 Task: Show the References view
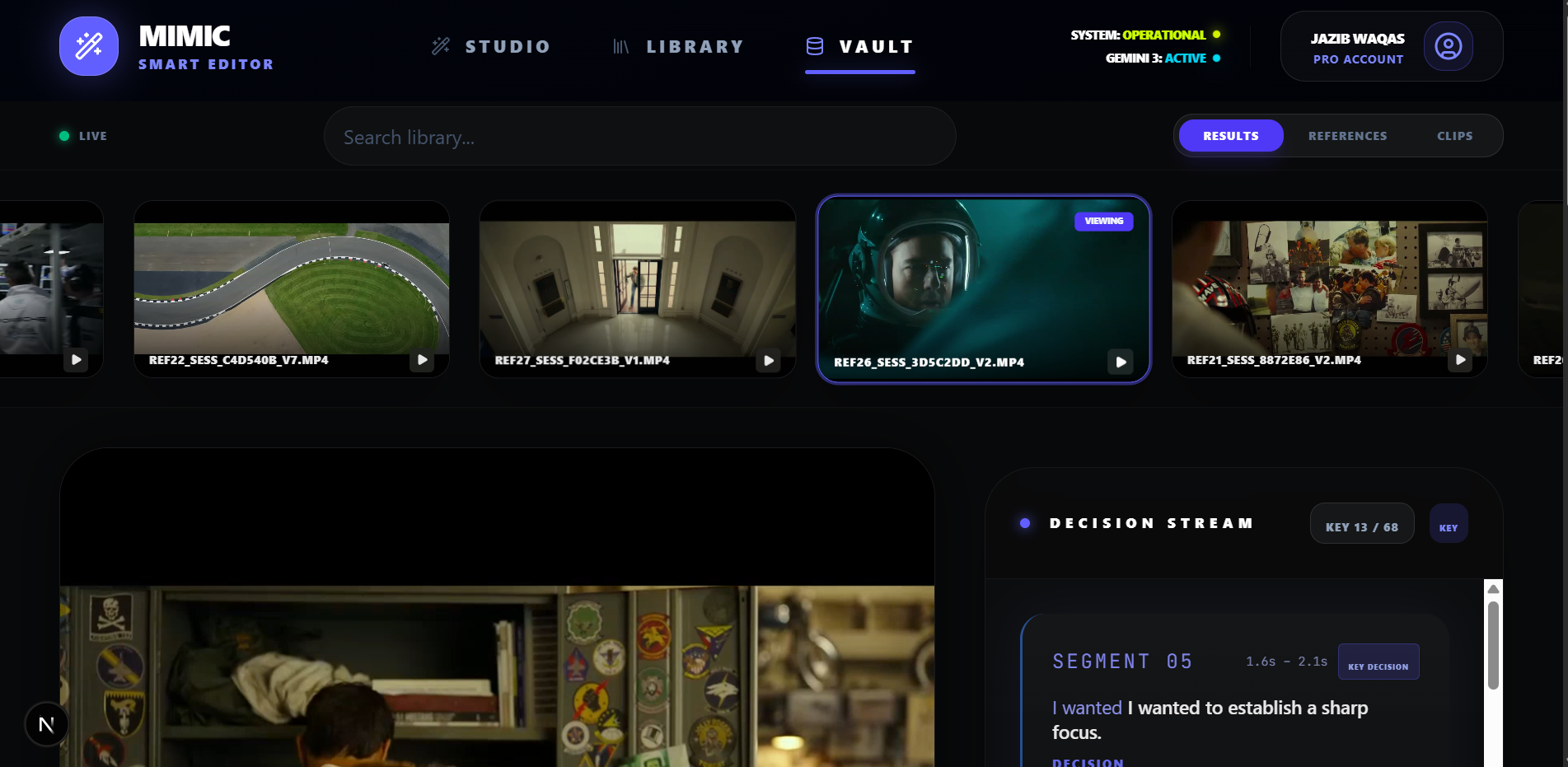click(1348, 136)
